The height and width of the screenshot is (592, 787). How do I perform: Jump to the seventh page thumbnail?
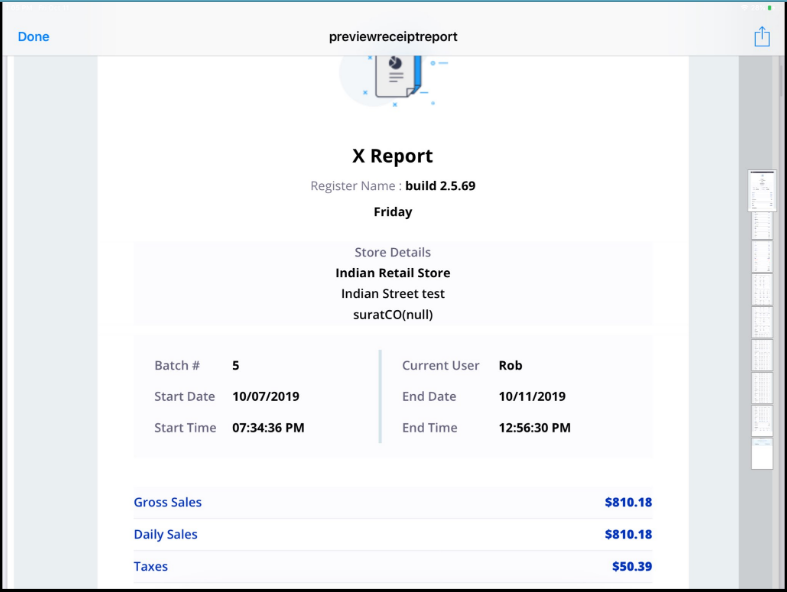point(762,388)
